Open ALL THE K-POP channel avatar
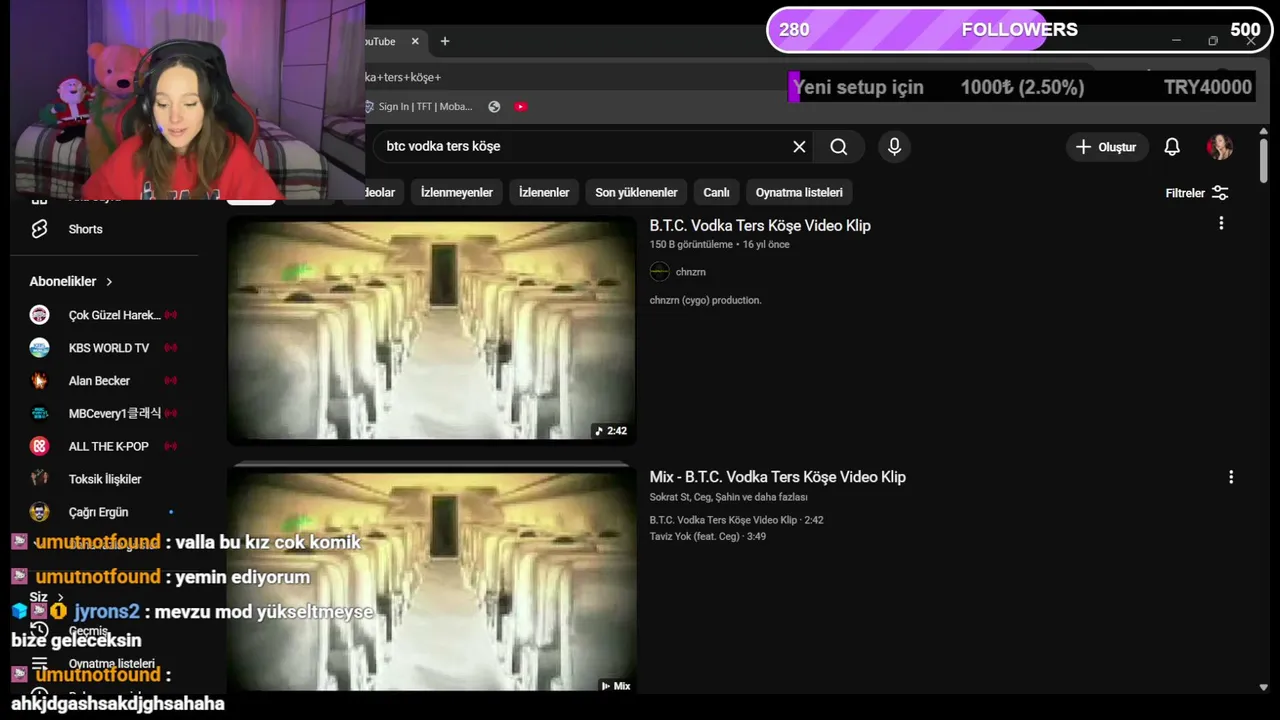Viewport: 1280px width, 720px height. [x=39, y=446]
